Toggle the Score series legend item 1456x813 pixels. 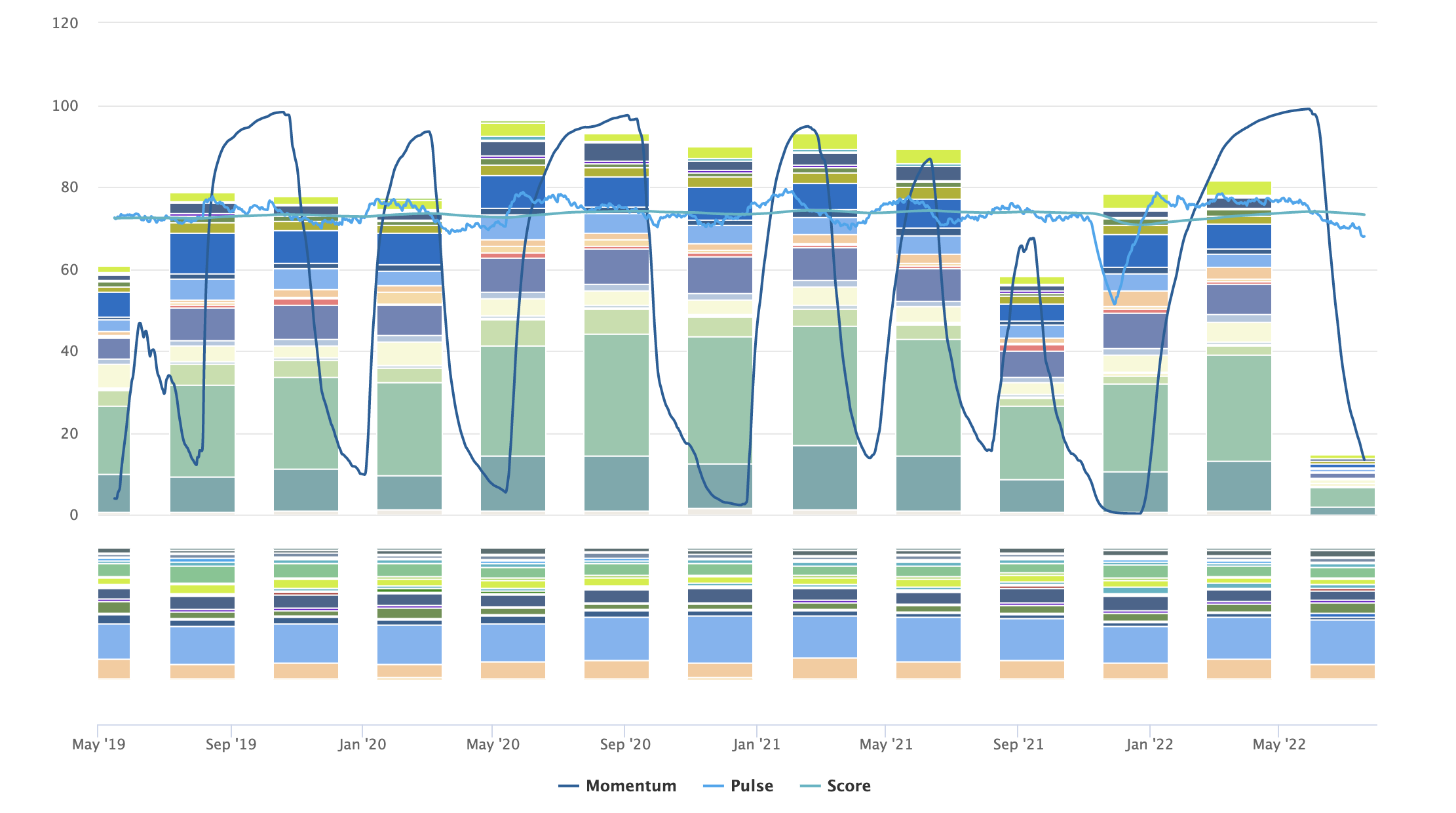(849, 785)
